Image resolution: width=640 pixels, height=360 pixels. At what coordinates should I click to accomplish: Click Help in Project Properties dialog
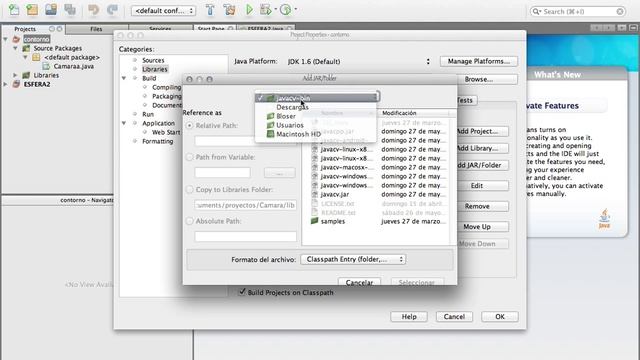(409, 317)
